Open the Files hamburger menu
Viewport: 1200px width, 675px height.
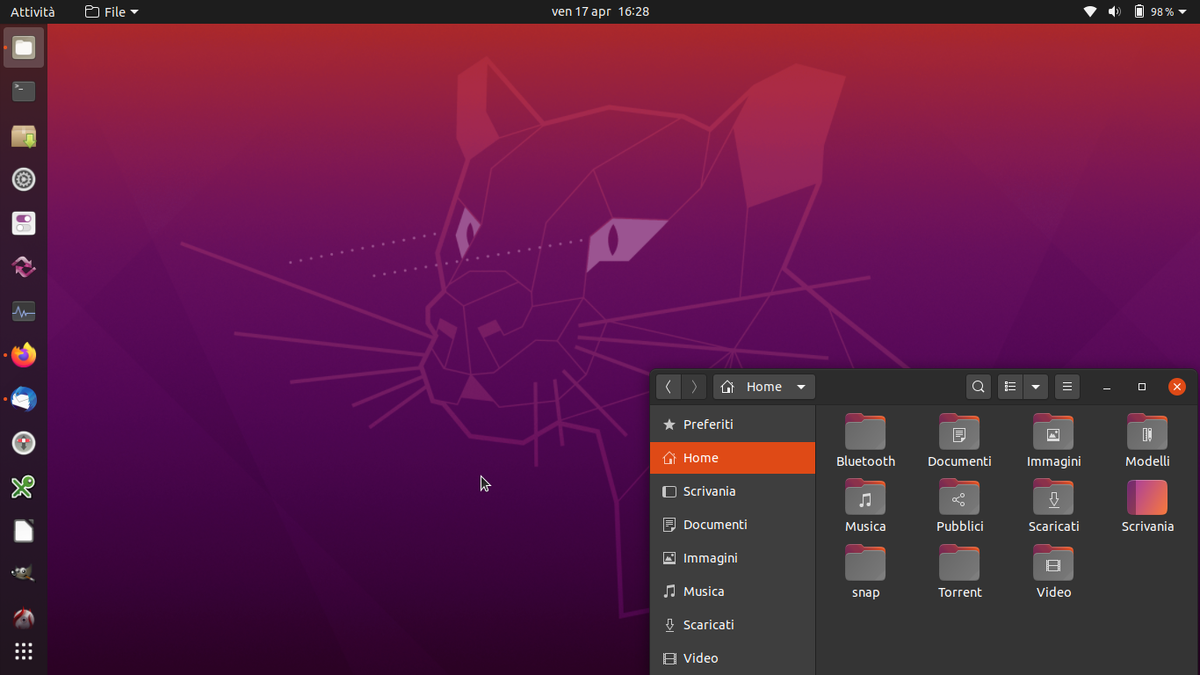coord(1068,386)
